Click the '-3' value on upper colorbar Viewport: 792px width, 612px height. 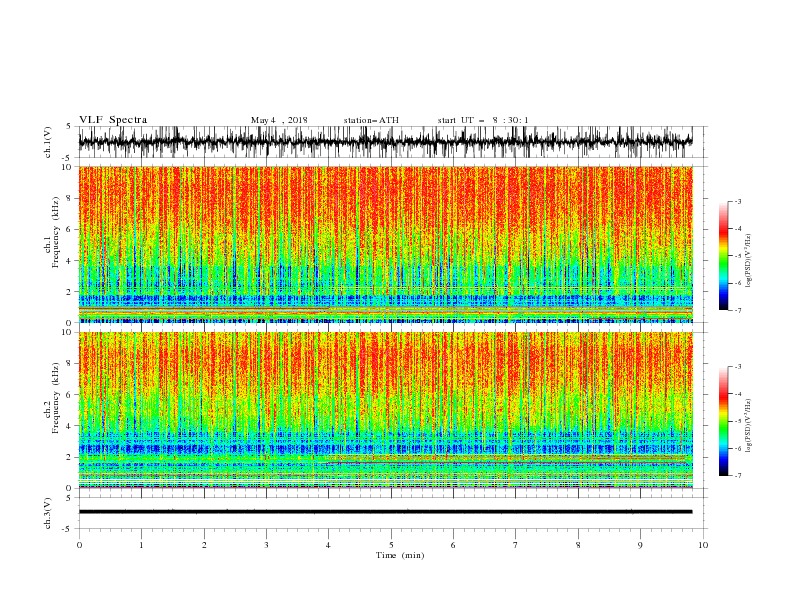coord(738,201)
